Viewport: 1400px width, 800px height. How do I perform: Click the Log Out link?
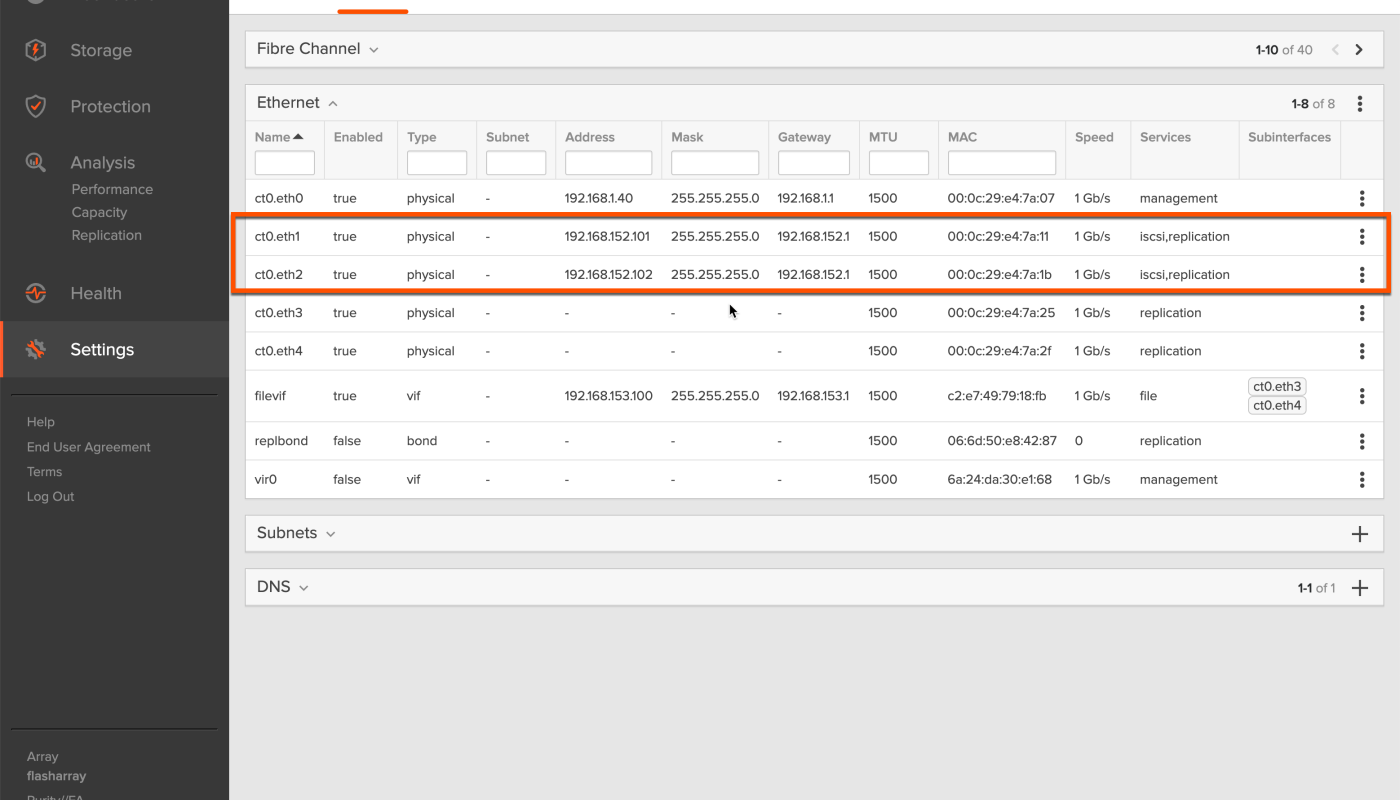point(50,496)
